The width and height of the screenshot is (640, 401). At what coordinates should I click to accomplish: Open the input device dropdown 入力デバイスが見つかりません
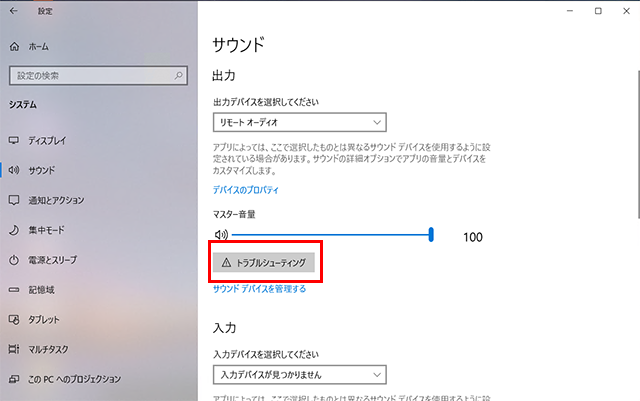click(300, 374)
